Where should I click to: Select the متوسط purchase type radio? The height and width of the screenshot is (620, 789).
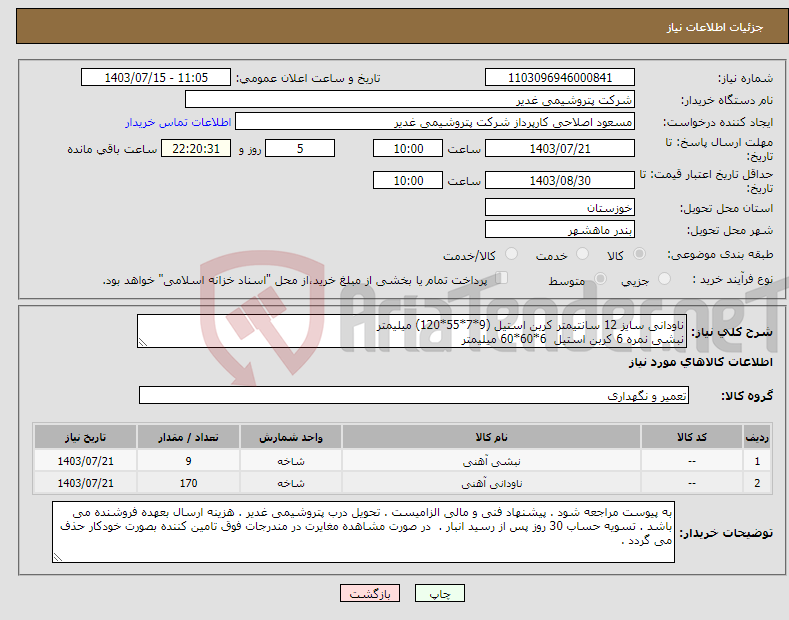[600, 279]
